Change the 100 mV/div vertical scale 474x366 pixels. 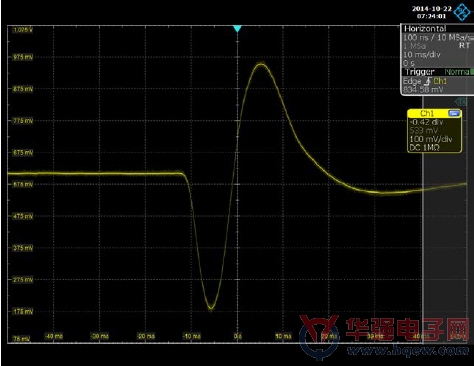click(x=431, y=139)
